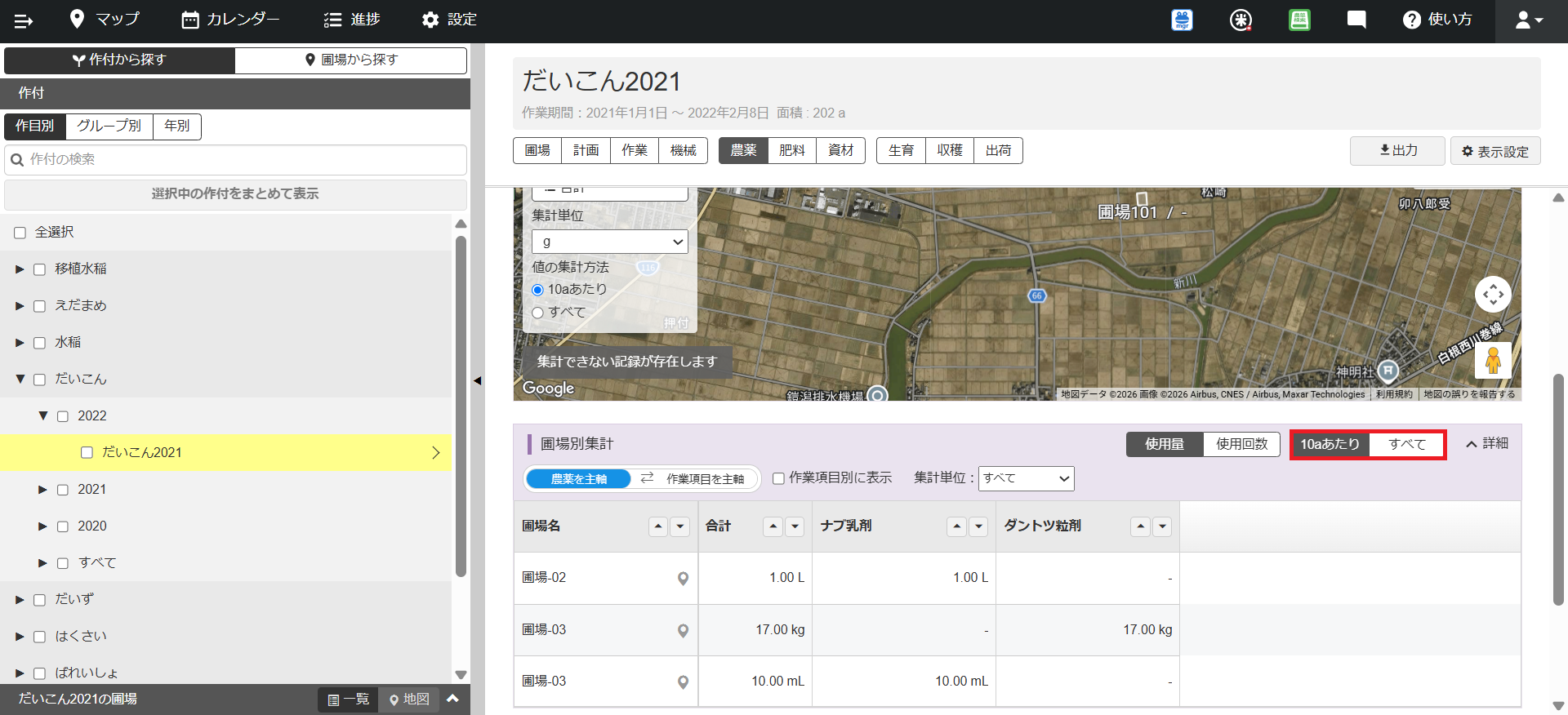Open the sidebar menu toggle icon
Viewport: 1568px width, 715px height.
(x=23, y=20)
